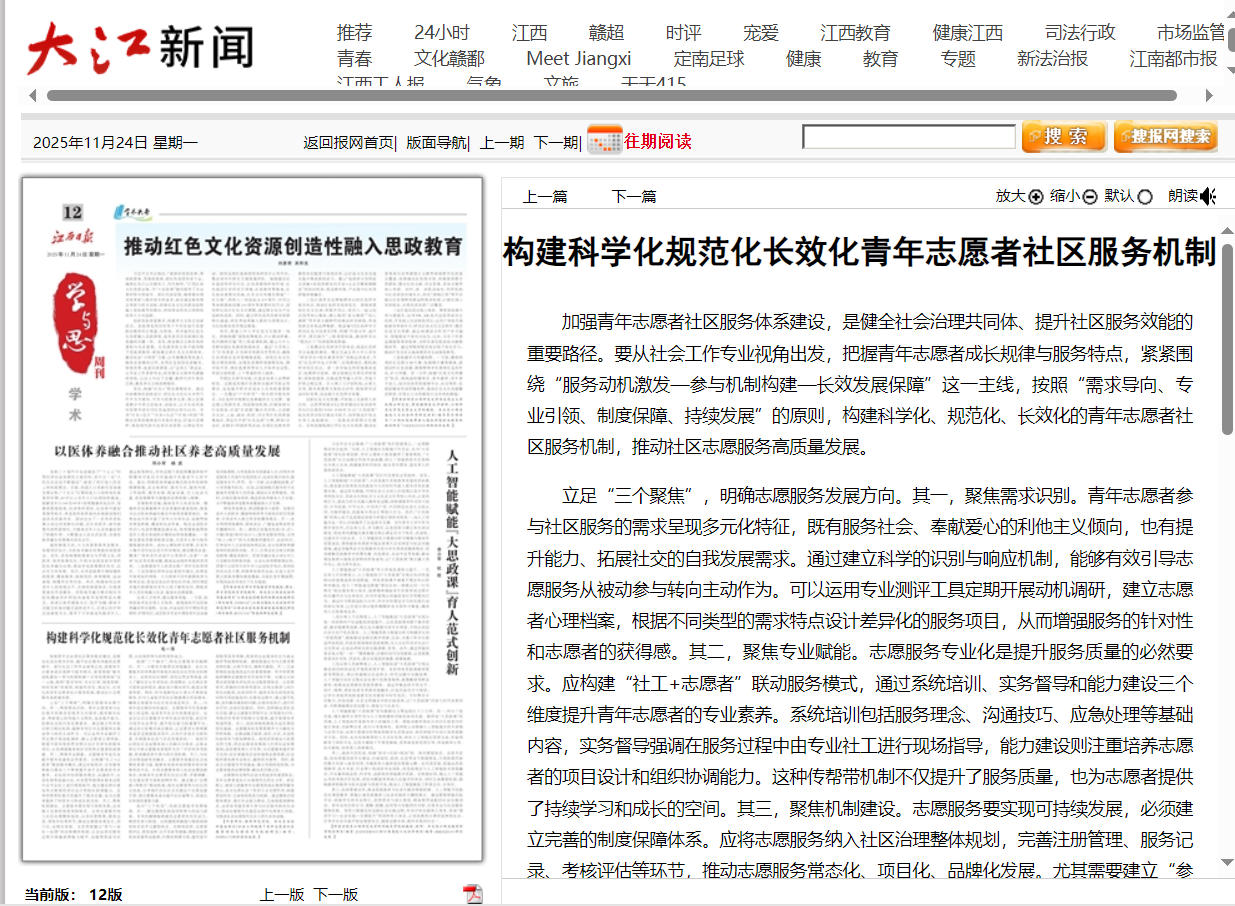The image size is (1235, 906).
Task: Open the 新法治报 nav item
Action: point(1052,58)
